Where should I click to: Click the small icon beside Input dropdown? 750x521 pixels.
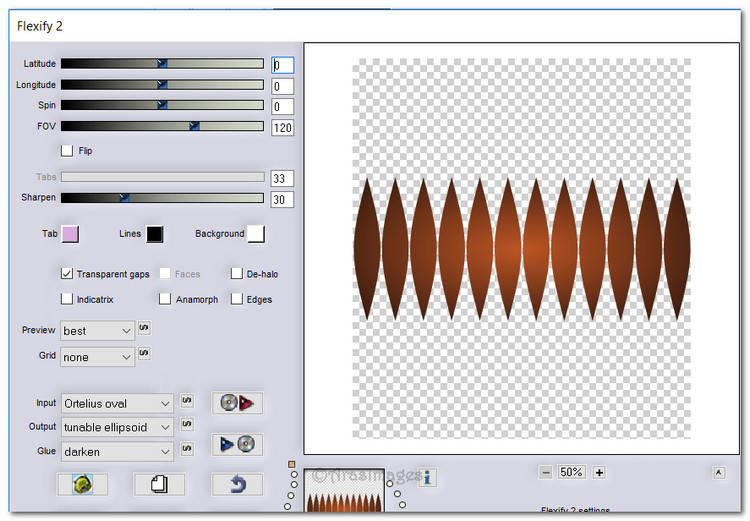tap(186, 402)
